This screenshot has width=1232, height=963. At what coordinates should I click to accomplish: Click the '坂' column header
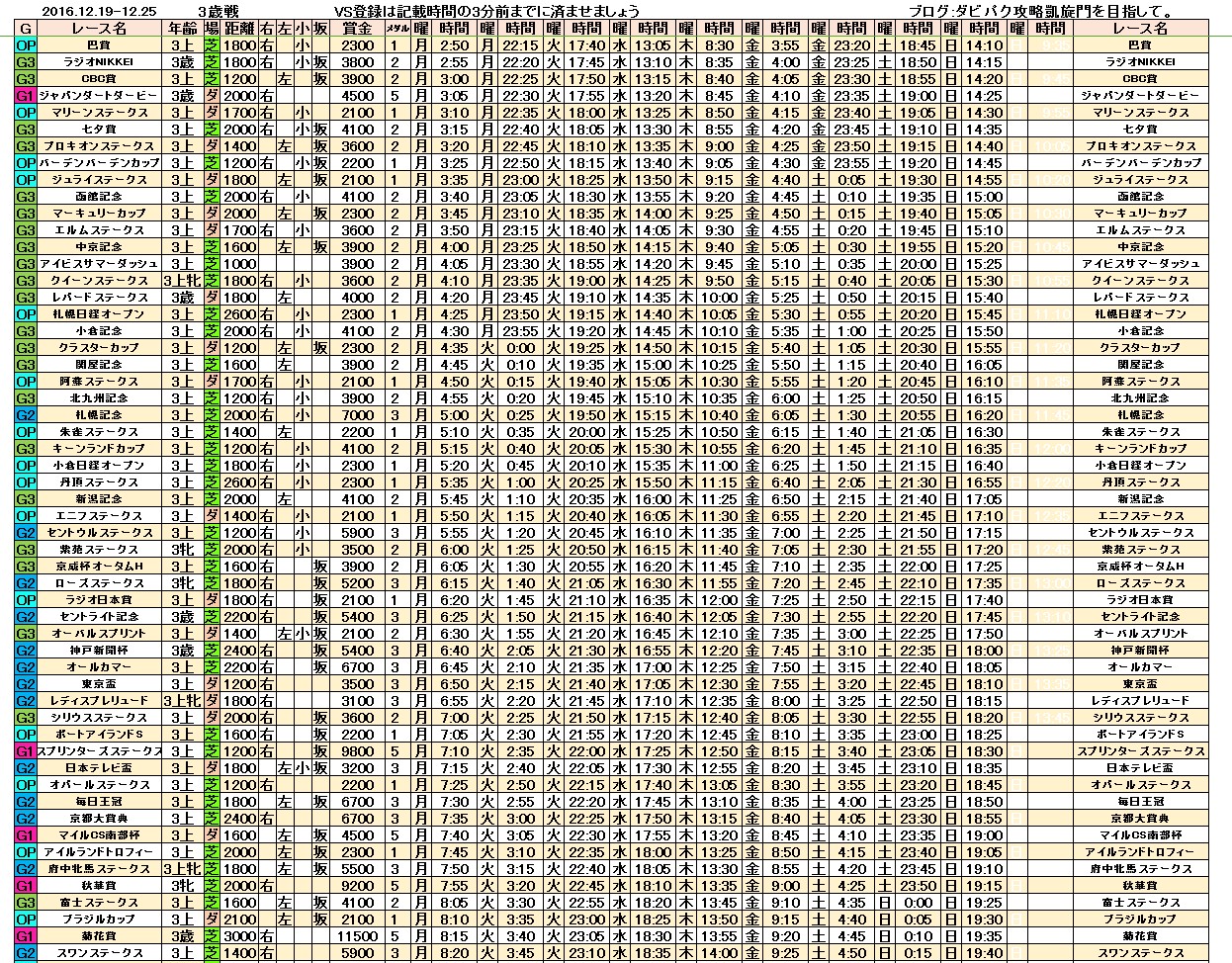tap(320, 29)
